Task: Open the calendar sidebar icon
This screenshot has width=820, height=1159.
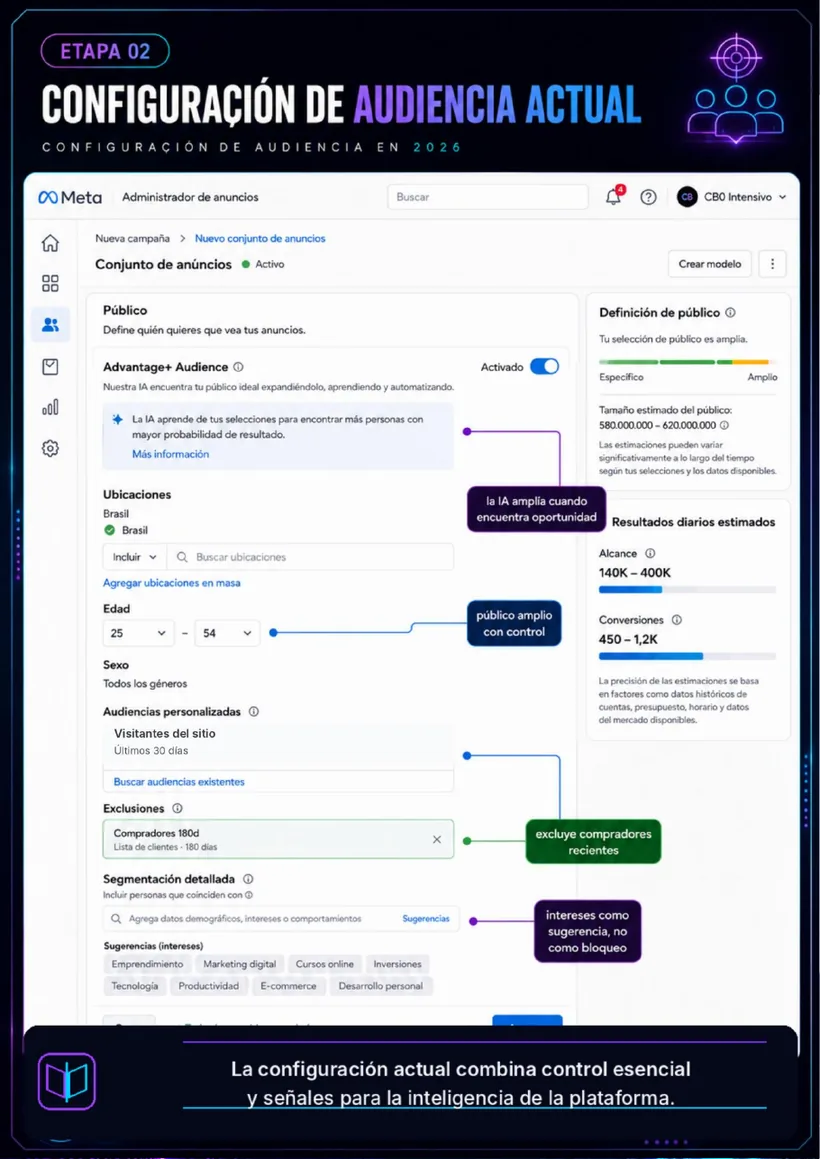Action: tap(50, 367)
